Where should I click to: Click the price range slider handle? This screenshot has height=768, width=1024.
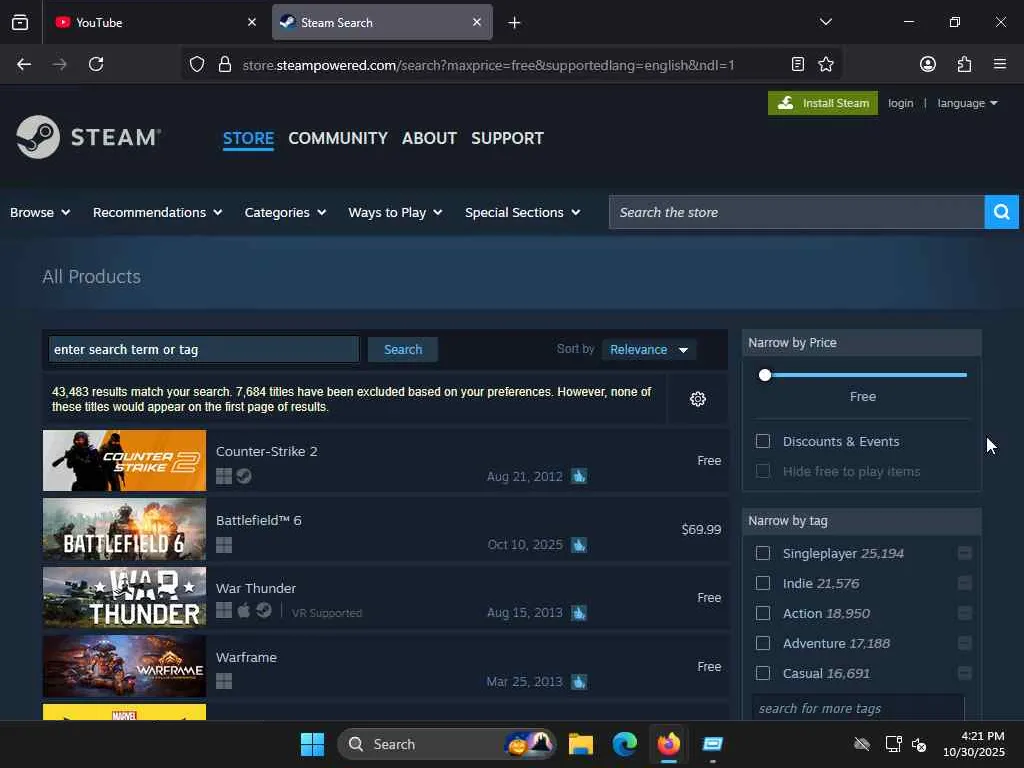coord(765,375)
